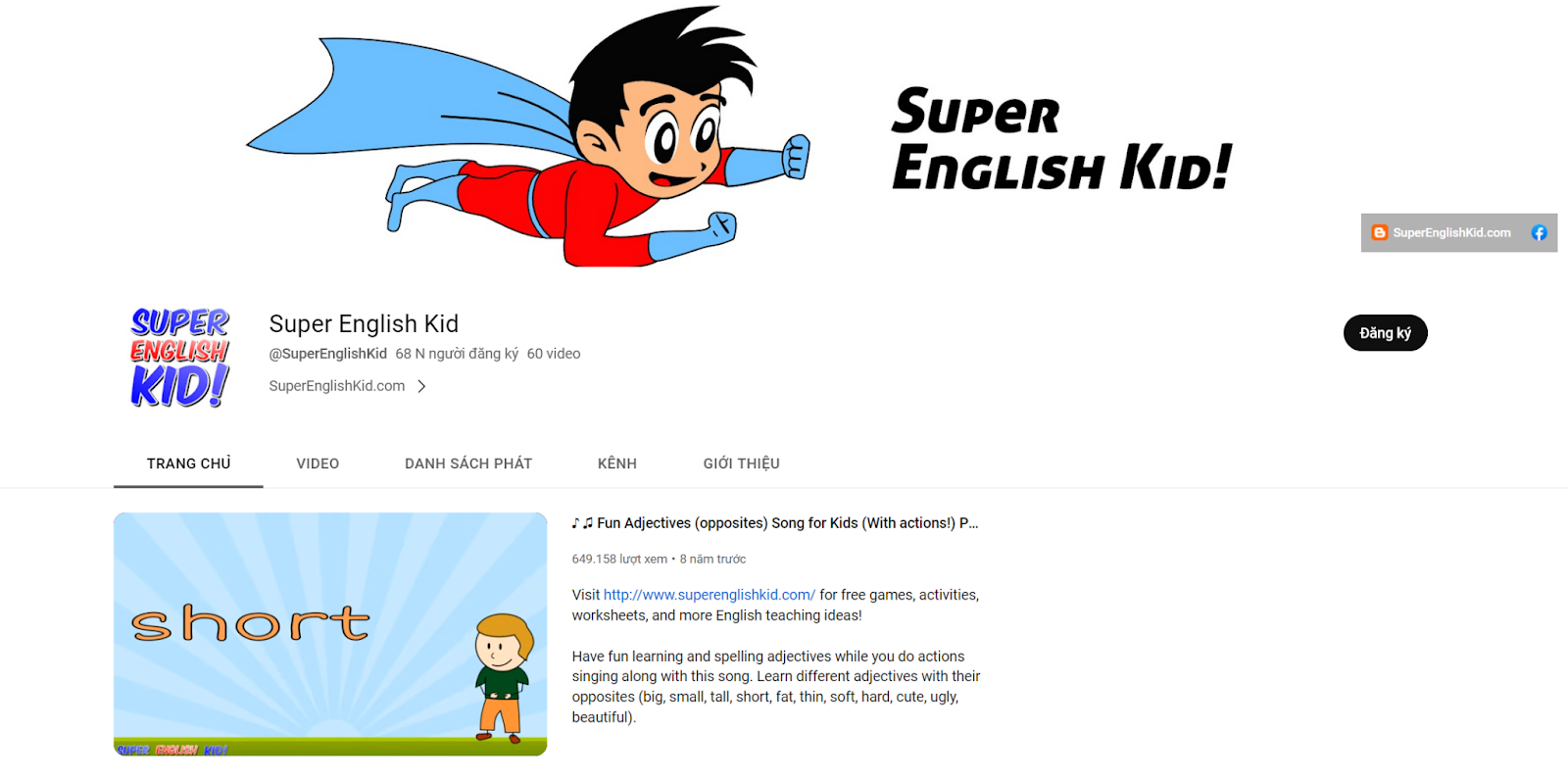This screenshot has height=780, width=1568.
Task: Click the SuperEnglishKid.com banner link text
Action: (1451, 233)
